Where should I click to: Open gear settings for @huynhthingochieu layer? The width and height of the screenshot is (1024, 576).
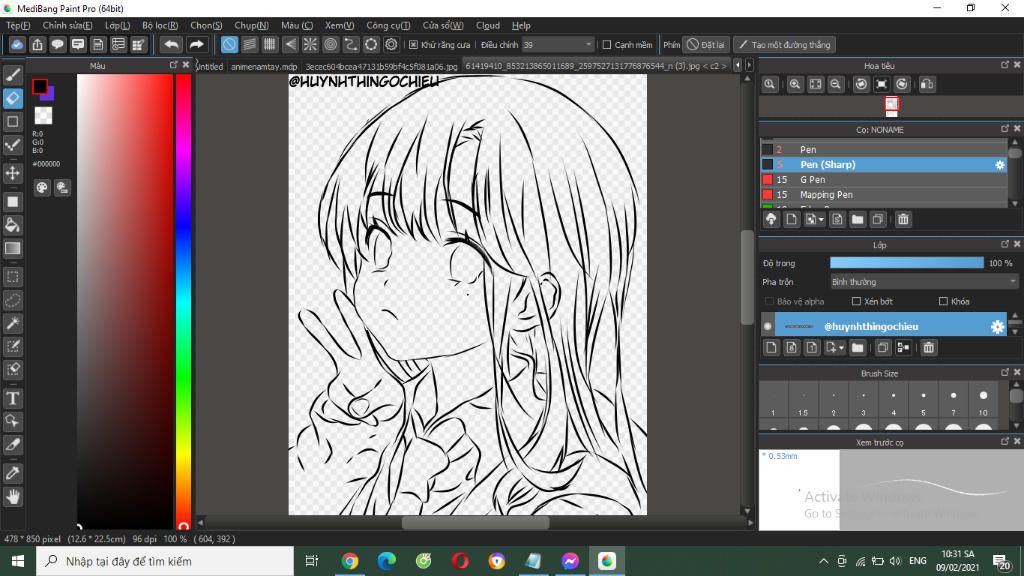pos(997,327)
